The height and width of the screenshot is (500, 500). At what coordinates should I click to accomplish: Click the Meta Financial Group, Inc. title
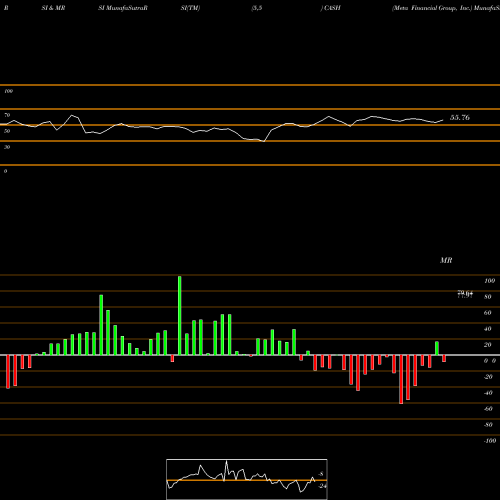(432, 8)
